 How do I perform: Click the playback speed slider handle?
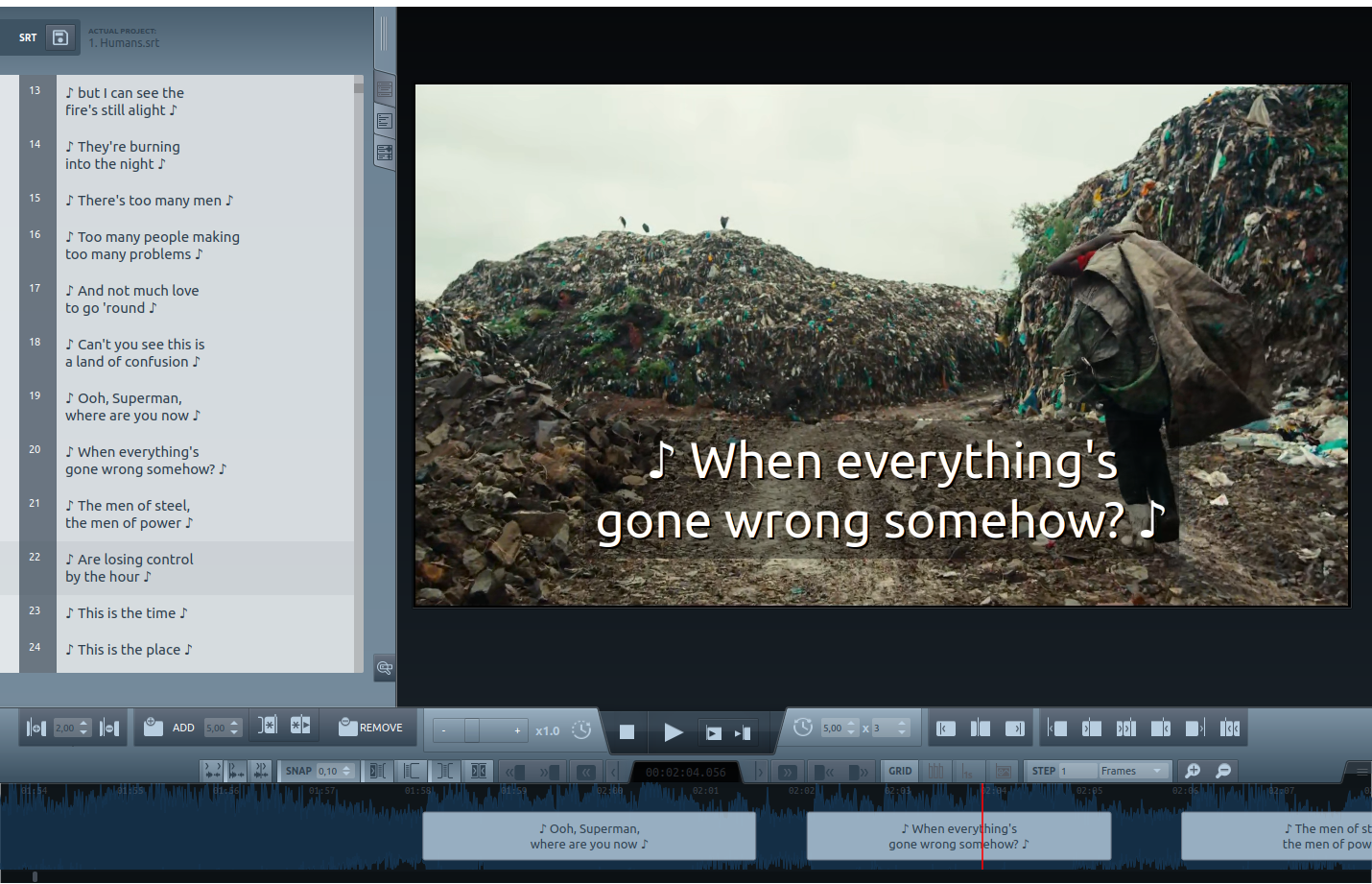[472, 730]
